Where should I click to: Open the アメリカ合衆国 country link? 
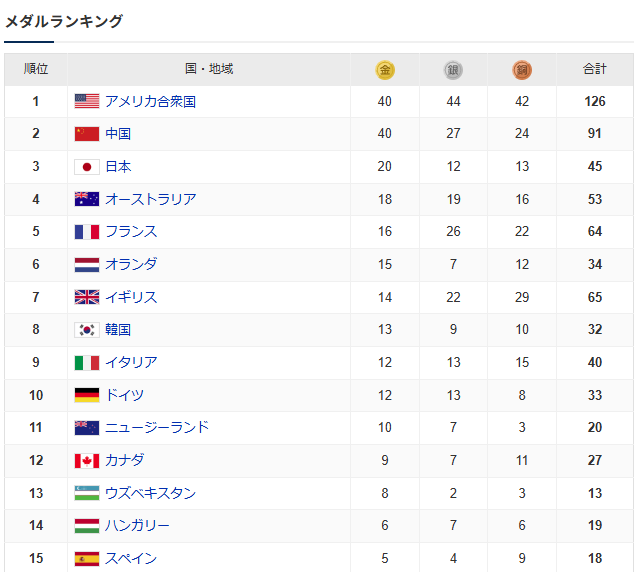click(150, 101)
